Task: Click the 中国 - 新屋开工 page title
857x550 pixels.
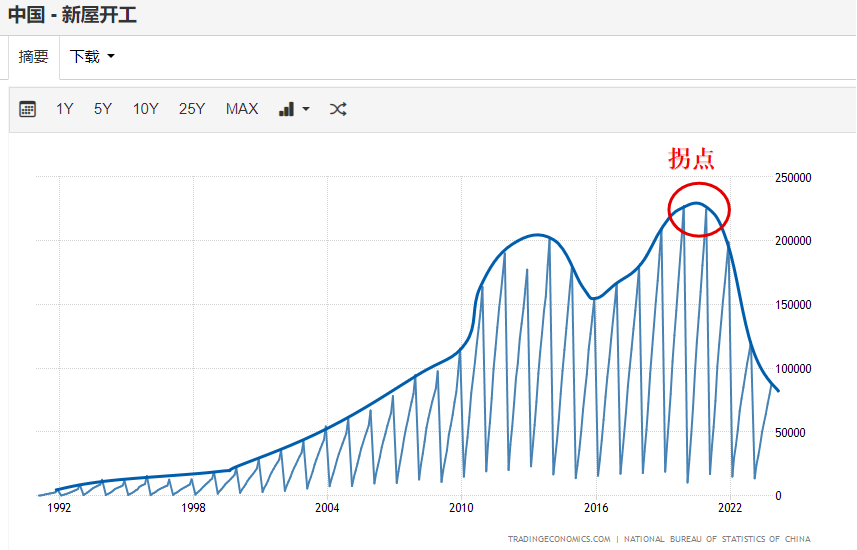Action: [73, 15]
